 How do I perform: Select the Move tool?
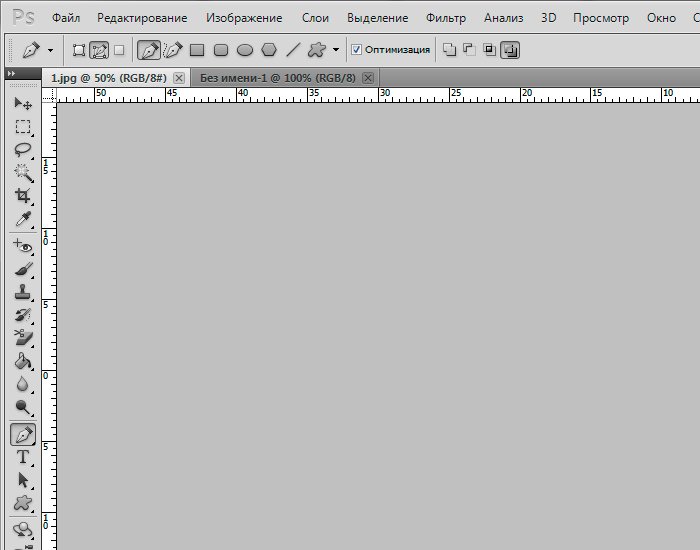pos(22,103)
